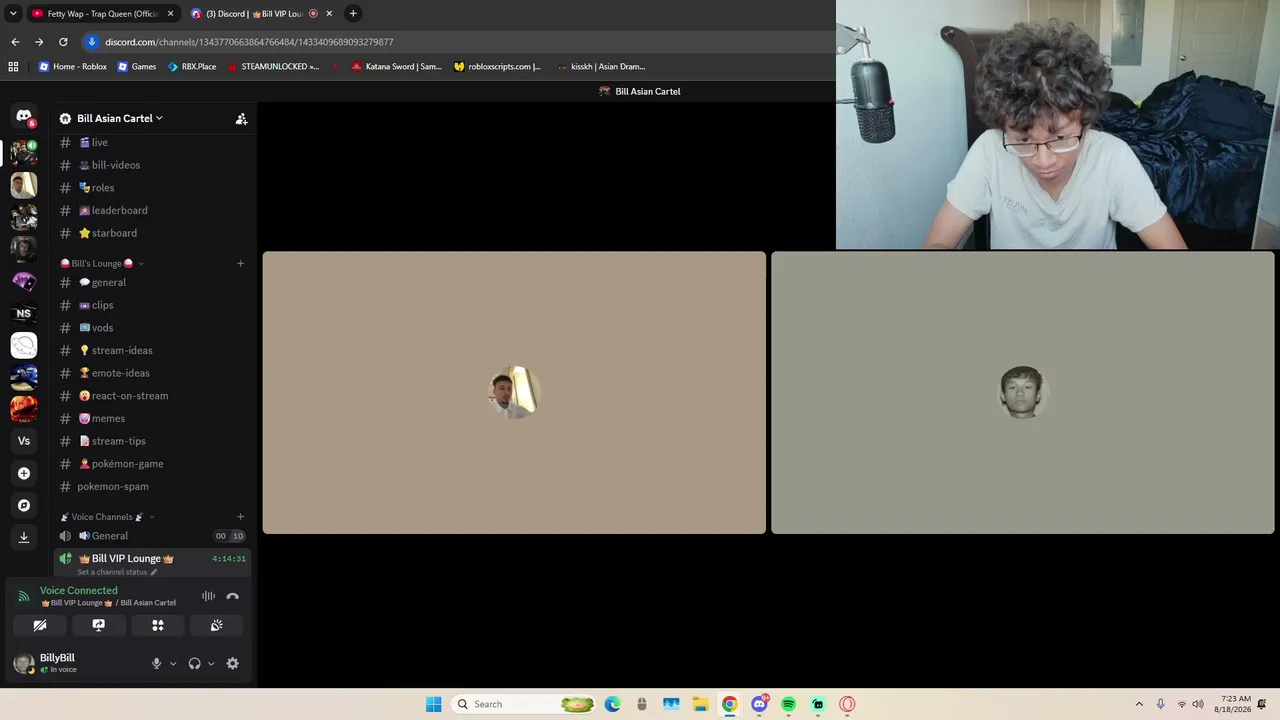Open File Explorer from the taskbar
1280x720 pixels.
[x=701, y=704]
